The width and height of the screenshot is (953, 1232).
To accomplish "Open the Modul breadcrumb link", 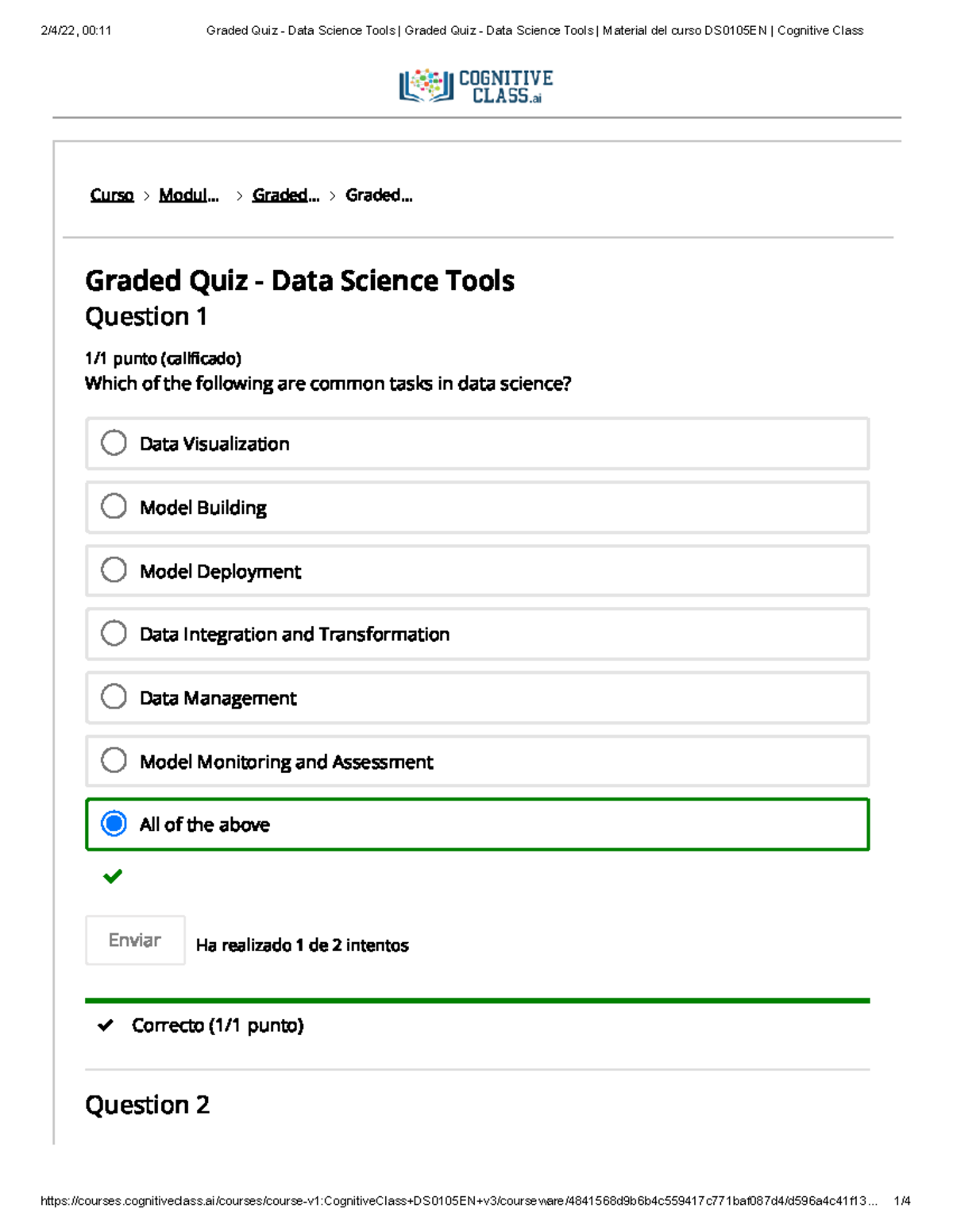I will click(x=189, y=195).
